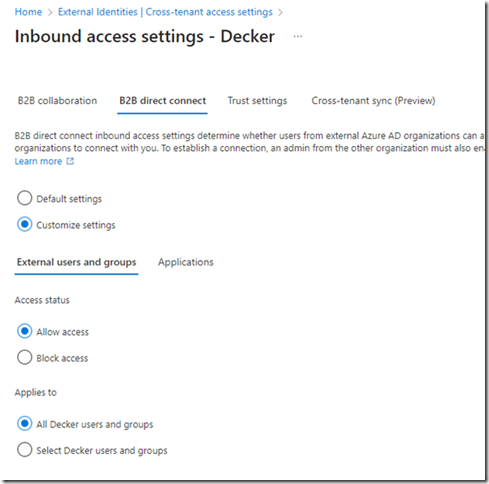Open the ellipsis more options menu

tap(298, 36)
